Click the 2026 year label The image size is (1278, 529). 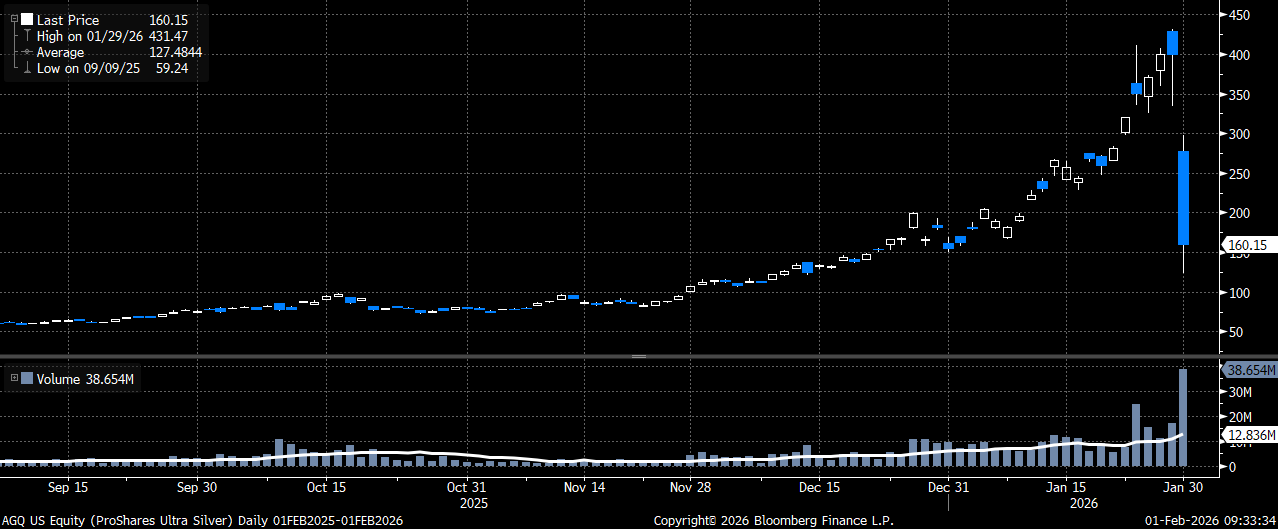point(1085,503)
